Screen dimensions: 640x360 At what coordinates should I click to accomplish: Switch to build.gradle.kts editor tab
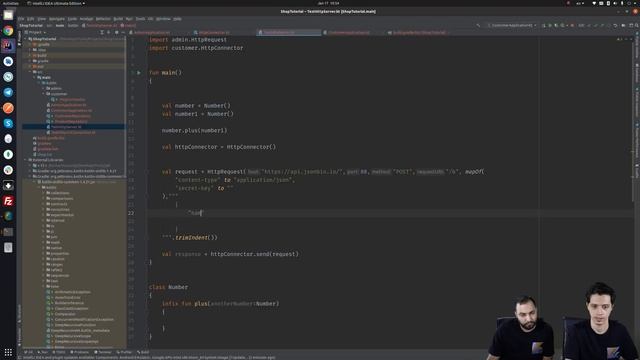click(419, 32)
